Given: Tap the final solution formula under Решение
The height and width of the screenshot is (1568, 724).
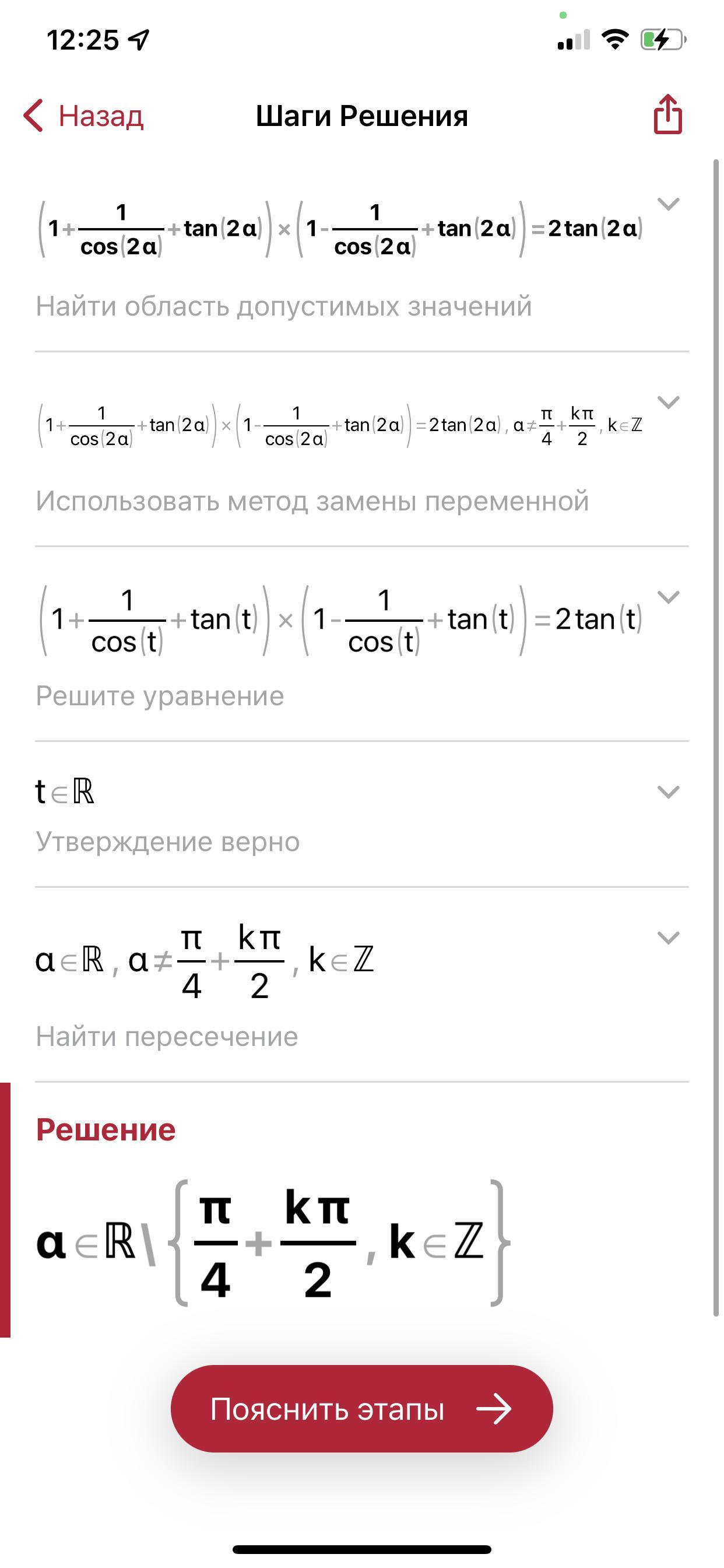Looking at the screenshot, I should coord(274,1242).
